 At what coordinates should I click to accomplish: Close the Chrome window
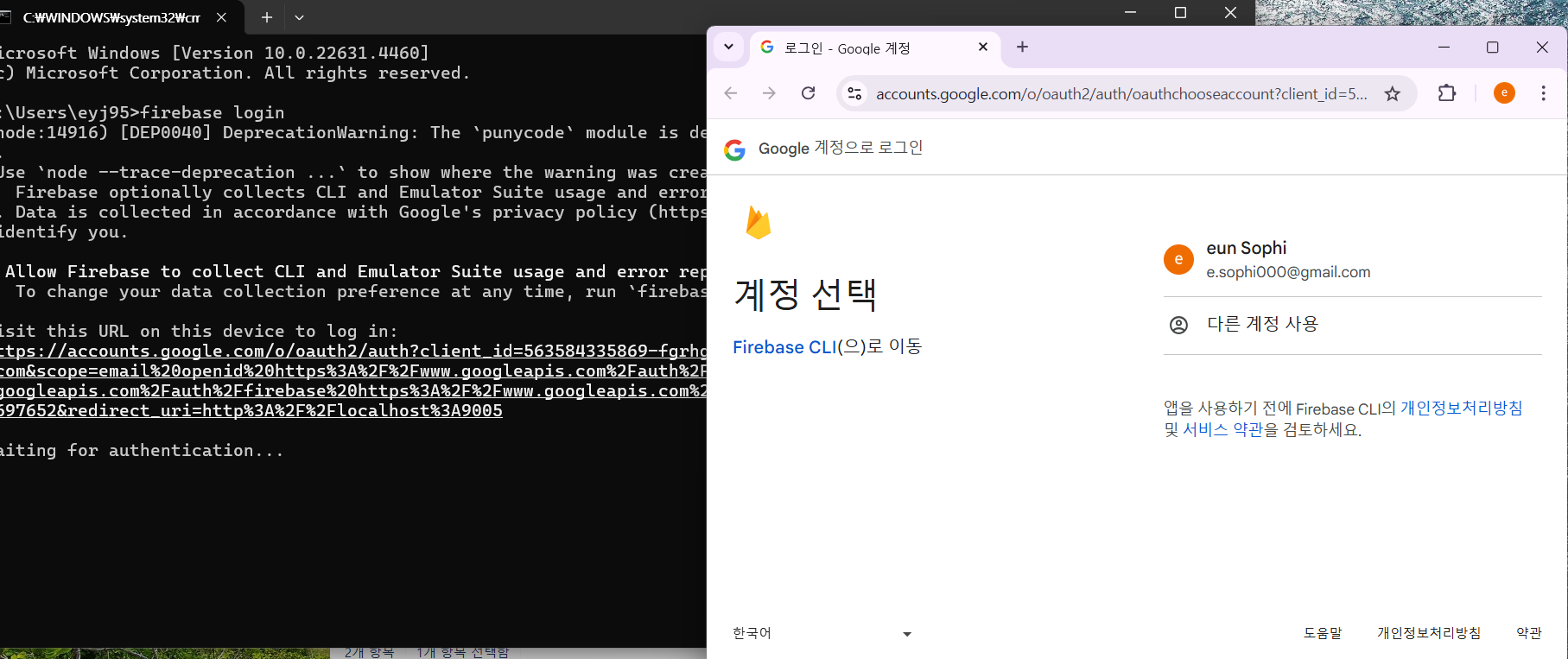(1542, 48)
